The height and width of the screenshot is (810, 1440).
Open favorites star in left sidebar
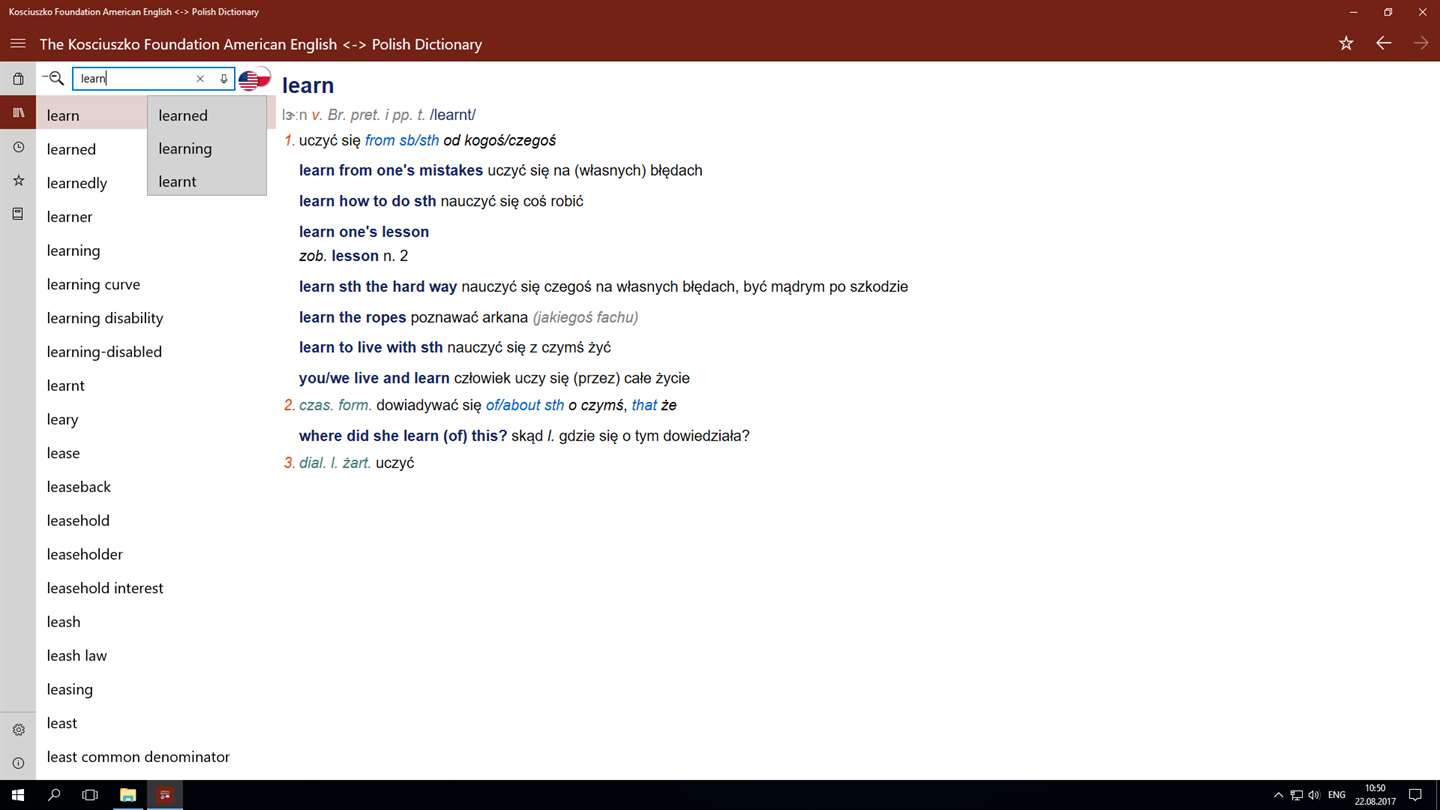tap(18, 180)
